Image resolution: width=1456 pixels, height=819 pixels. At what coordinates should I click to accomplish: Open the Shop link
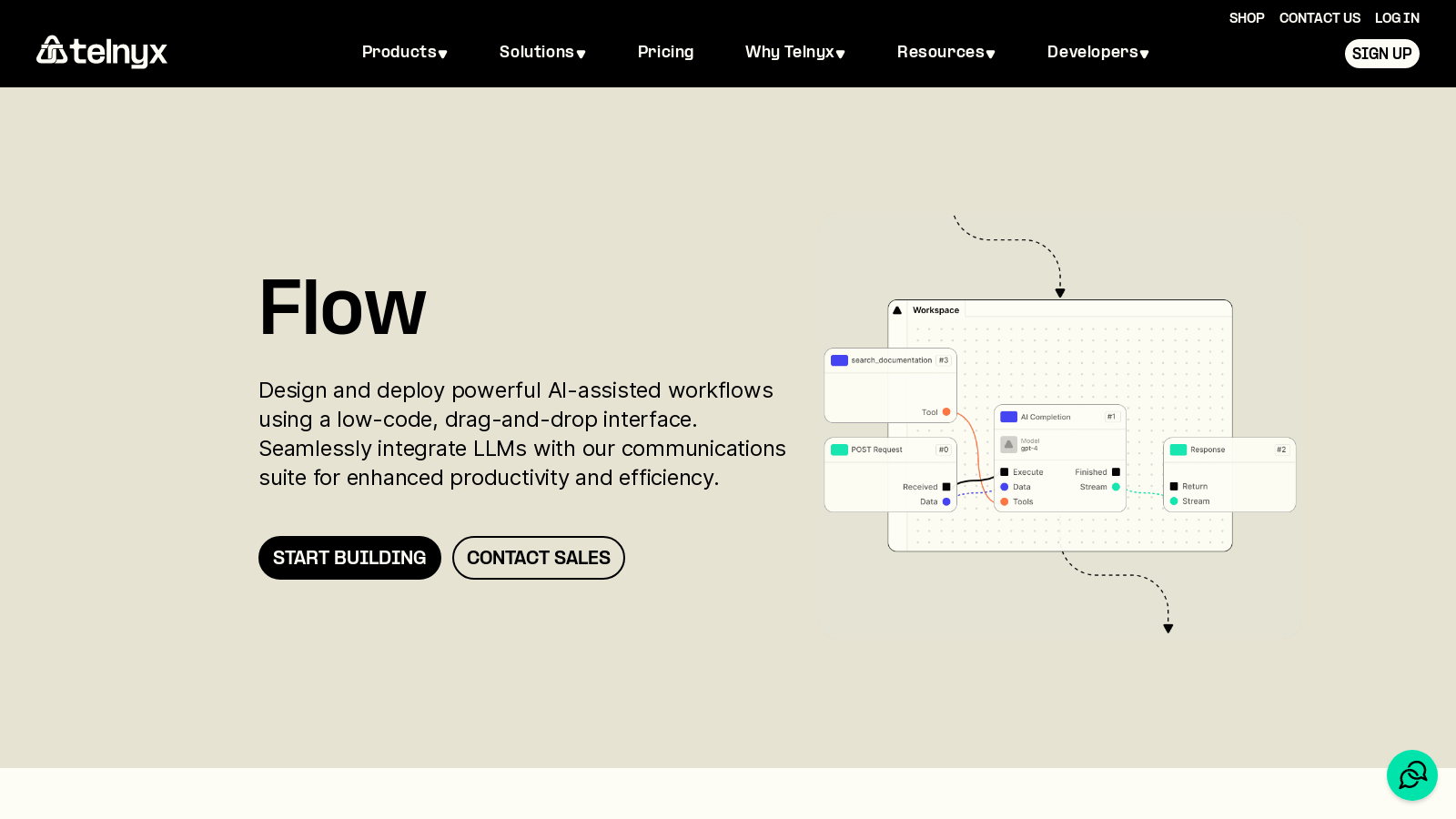[1247, 18]
